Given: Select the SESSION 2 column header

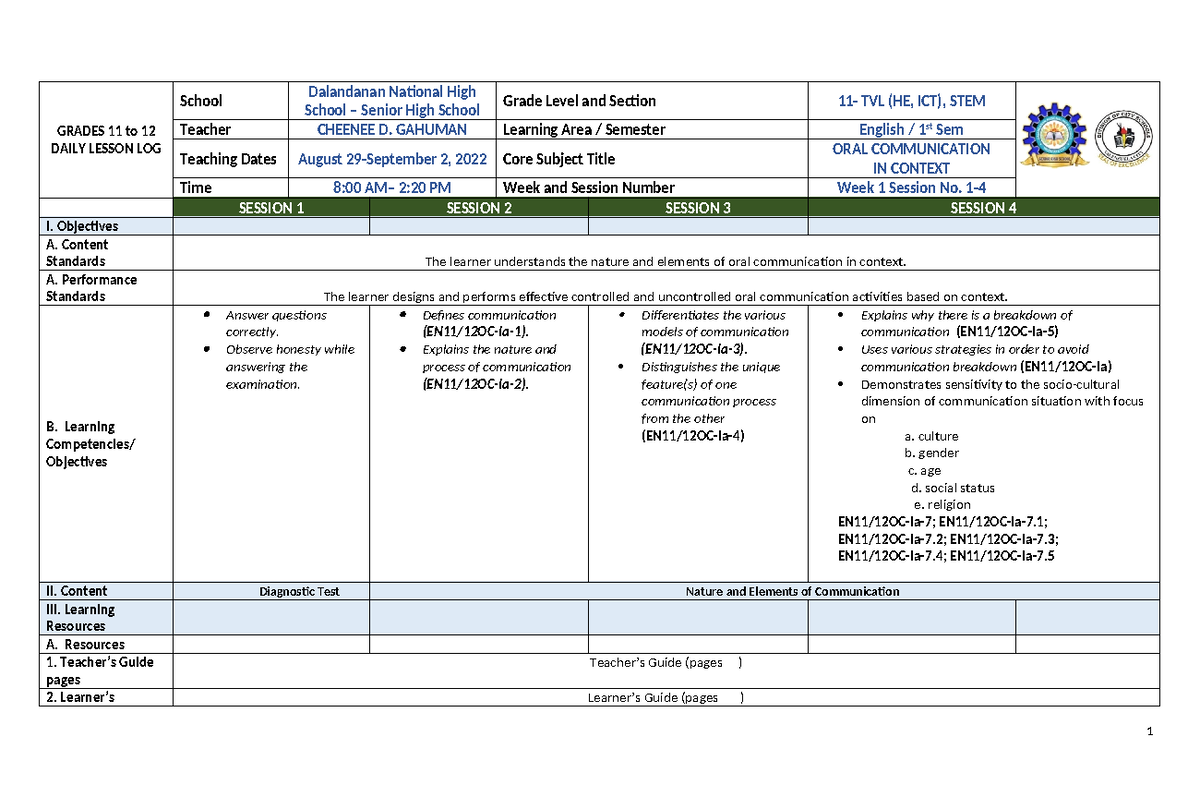Looking at the screenshot, I should [478, 207].
